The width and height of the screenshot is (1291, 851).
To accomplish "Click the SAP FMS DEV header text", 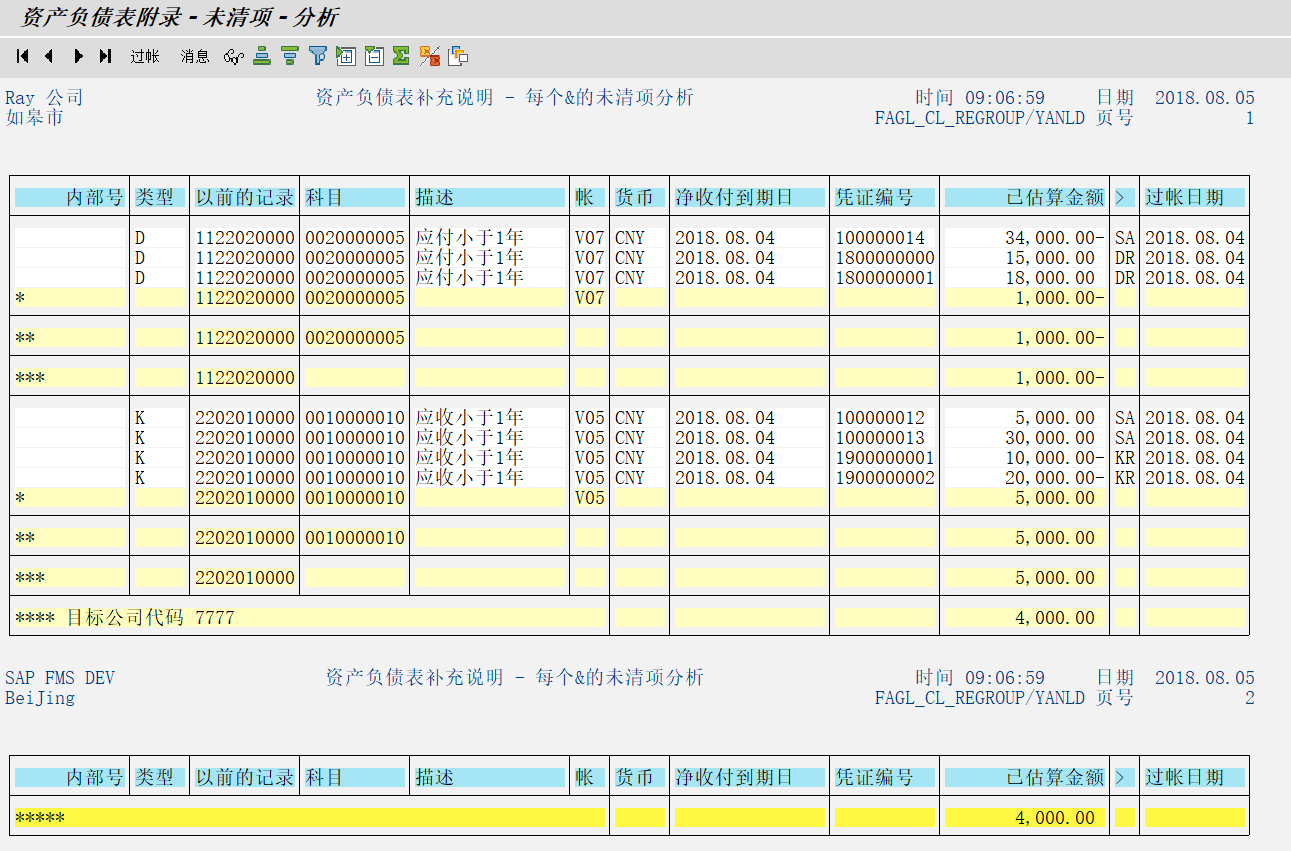I will coord(60,678).
